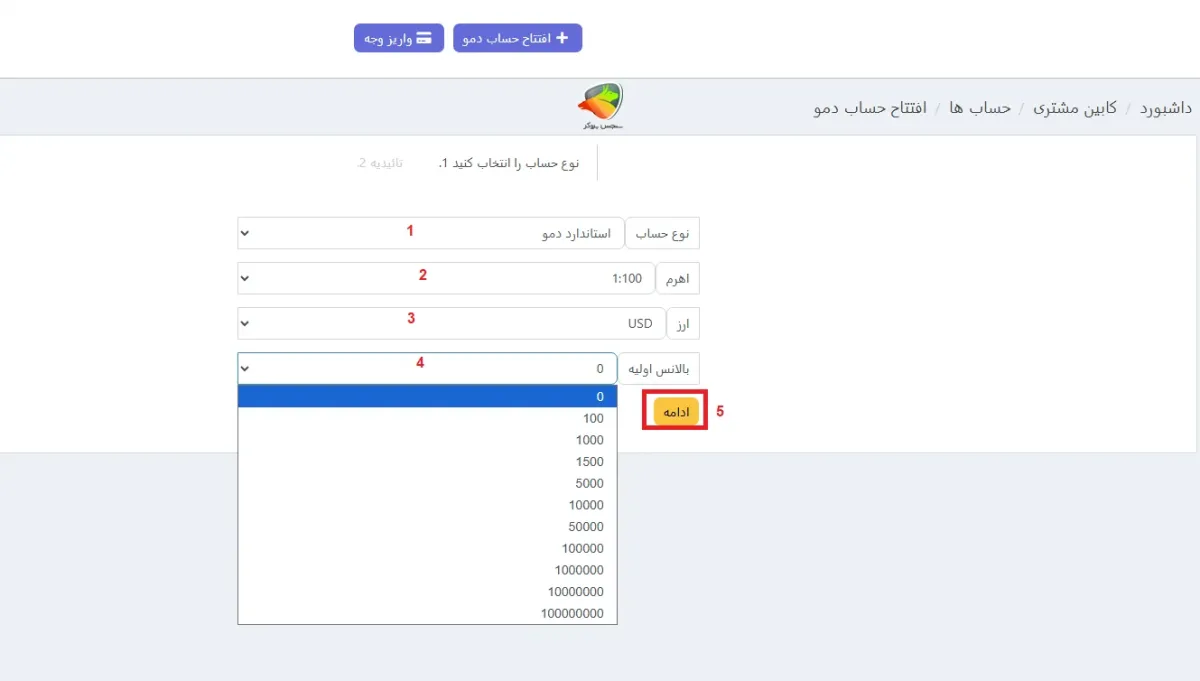Select balance option 10000
The width and height of the screenshot is (1200, 681).
click(x=427, y=505)
